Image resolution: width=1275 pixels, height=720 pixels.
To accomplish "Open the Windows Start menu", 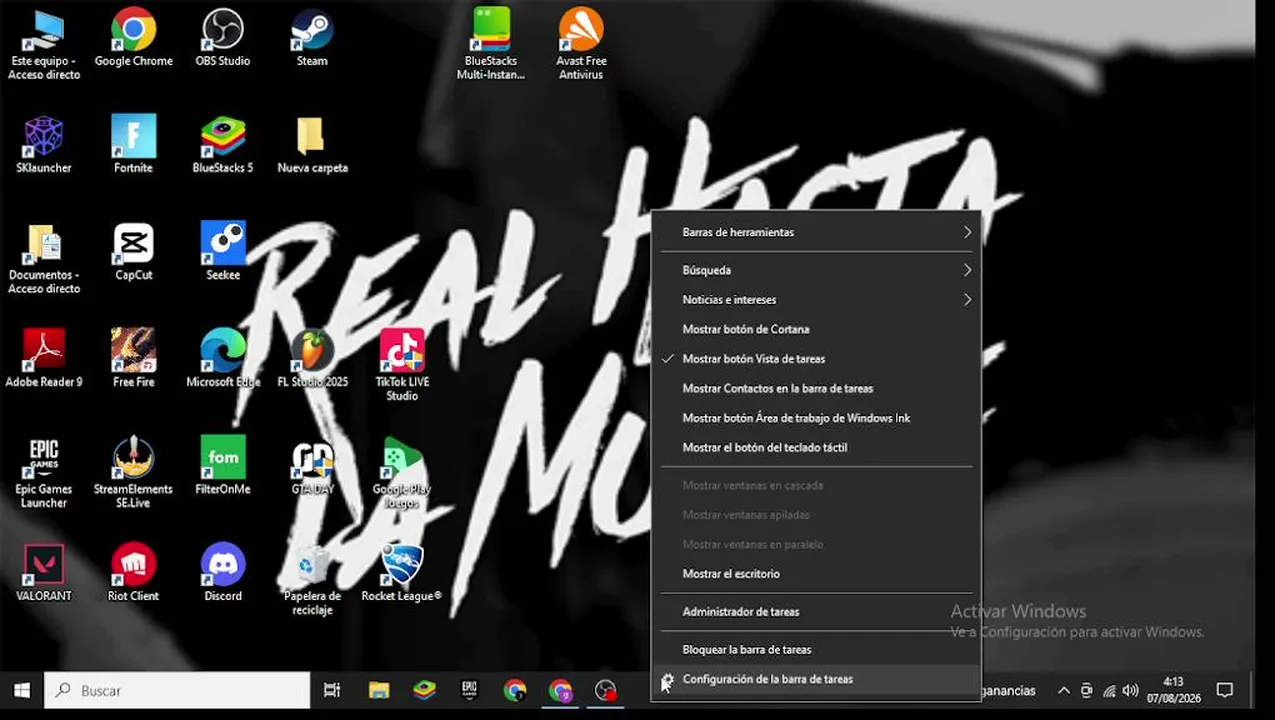I will (21, 691).
